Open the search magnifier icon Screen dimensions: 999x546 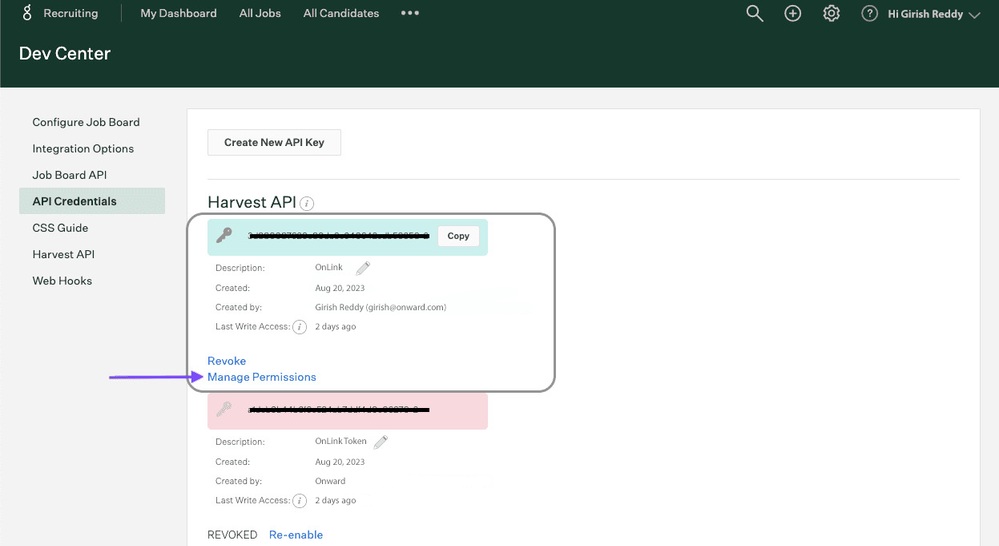coord(754,13)
